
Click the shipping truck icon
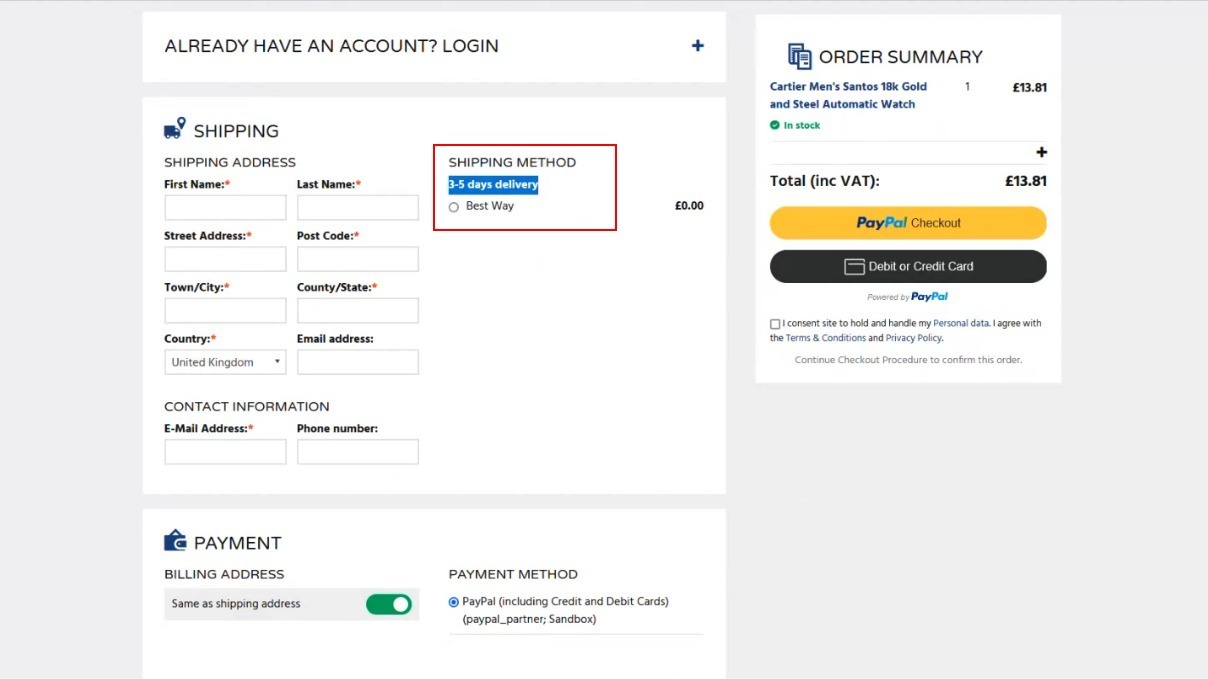pos(175,129)
